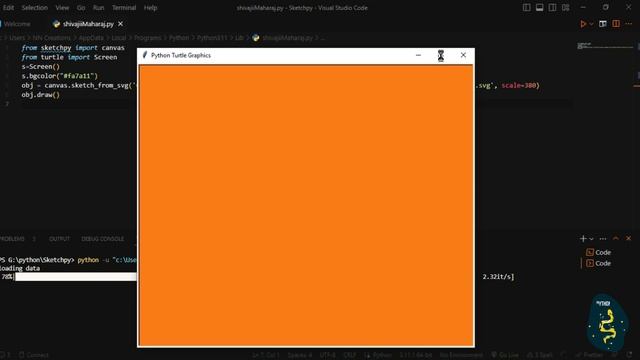Click the Ln, Col cursor position indicator
The width and height of the screenshot is (640, 360).
pyautogui.click(x=265, y=355)
